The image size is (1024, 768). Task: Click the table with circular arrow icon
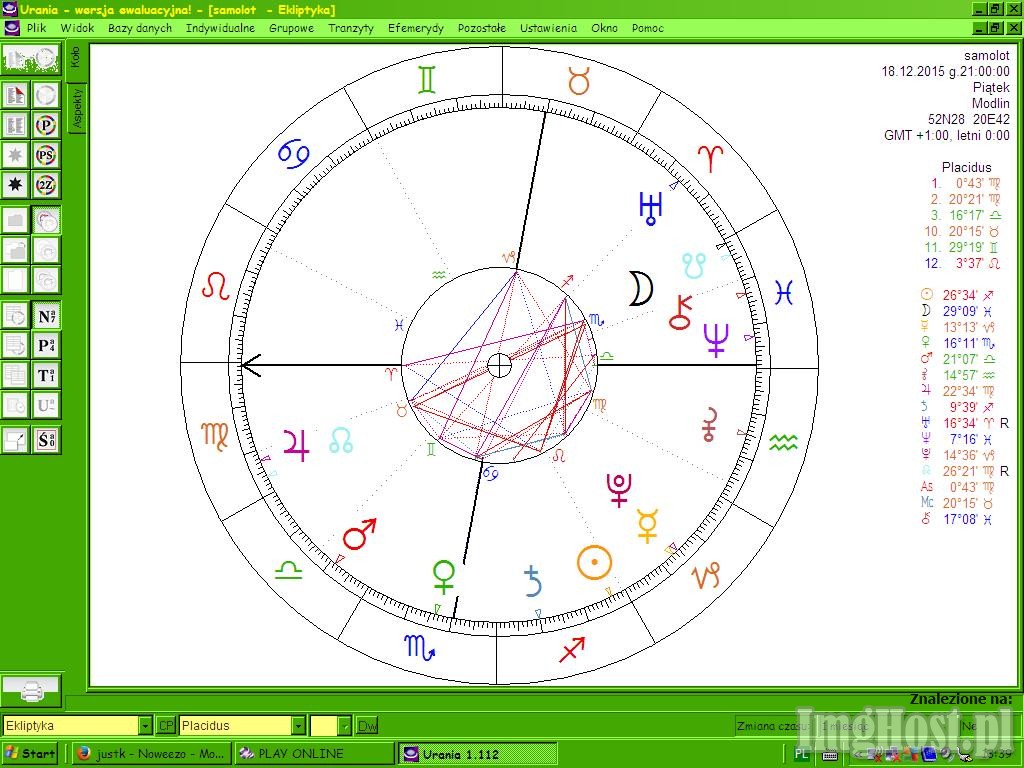(16, 346)
